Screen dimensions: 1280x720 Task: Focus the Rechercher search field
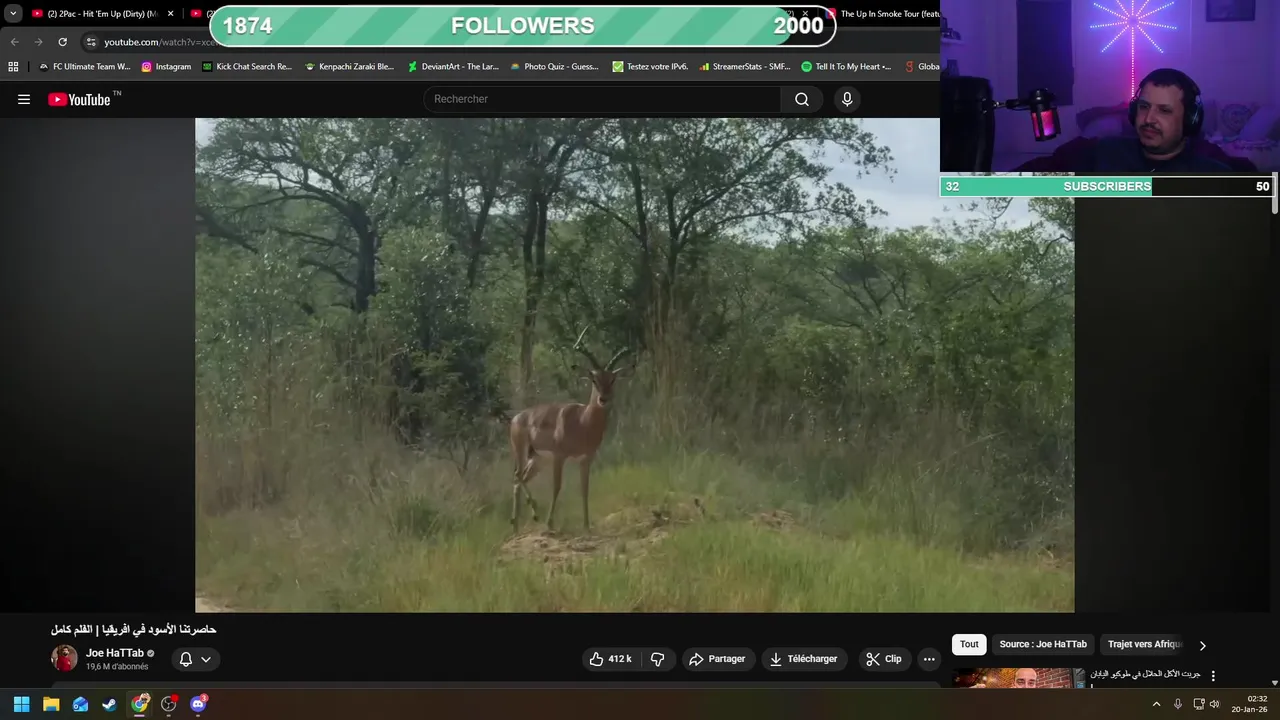603,99
